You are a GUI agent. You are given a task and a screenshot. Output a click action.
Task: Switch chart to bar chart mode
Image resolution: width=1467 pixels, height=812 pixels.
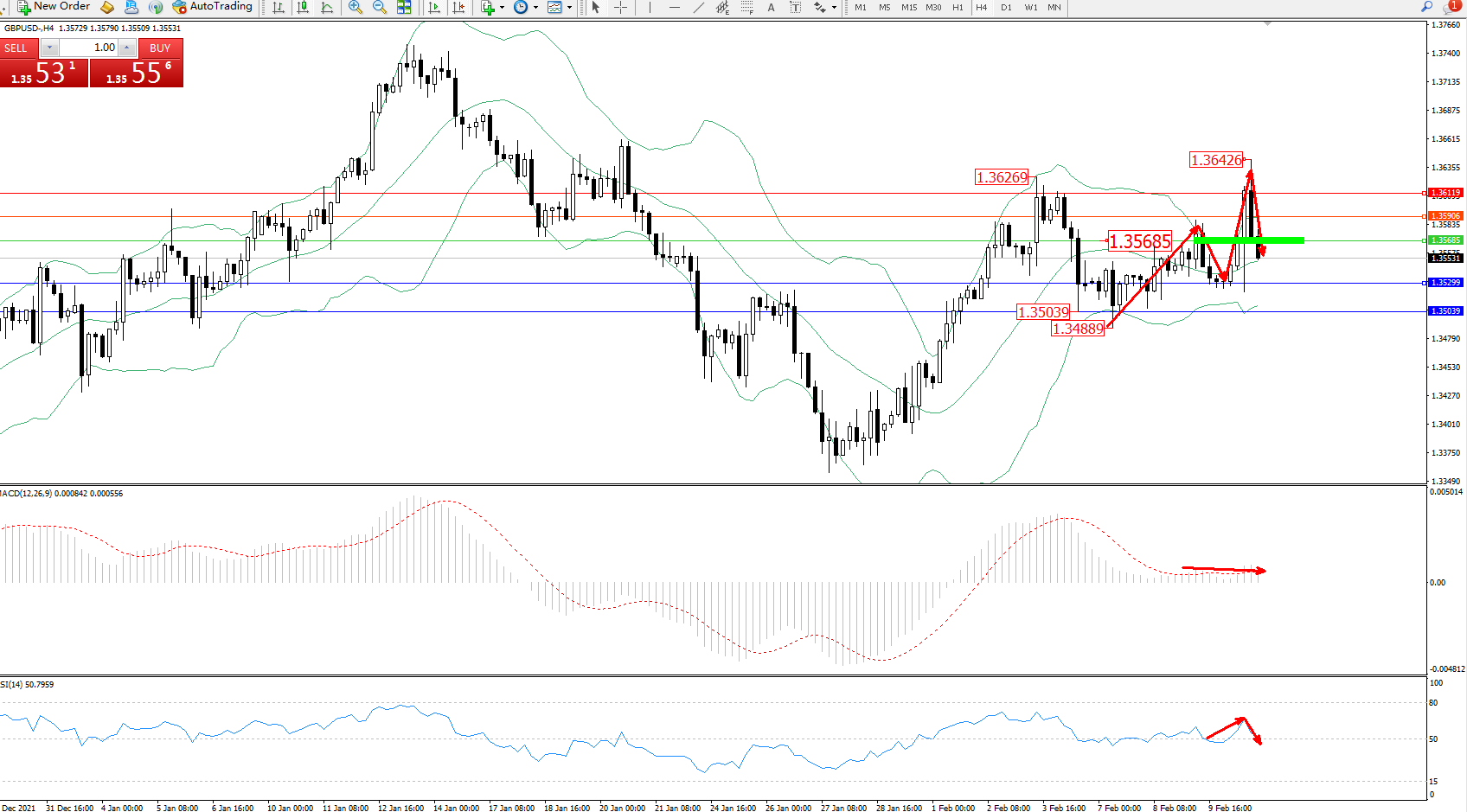pyautogui.click(x=279, y=7)
